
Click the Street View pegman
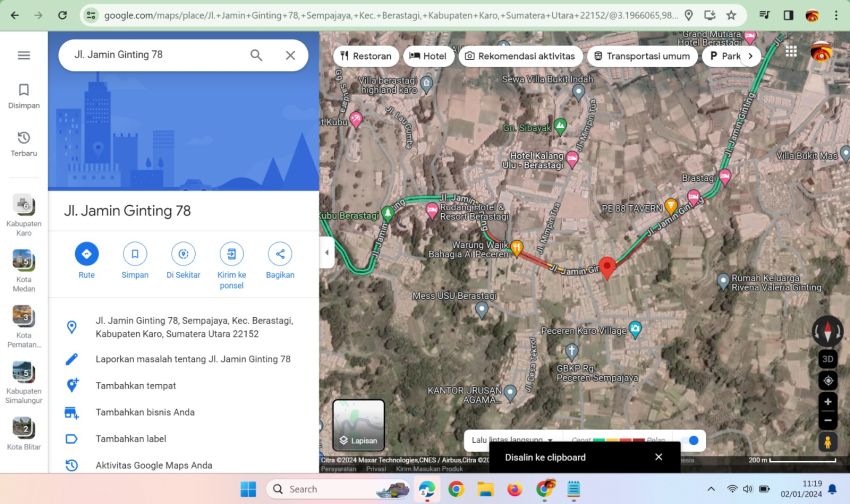[828, 442]
